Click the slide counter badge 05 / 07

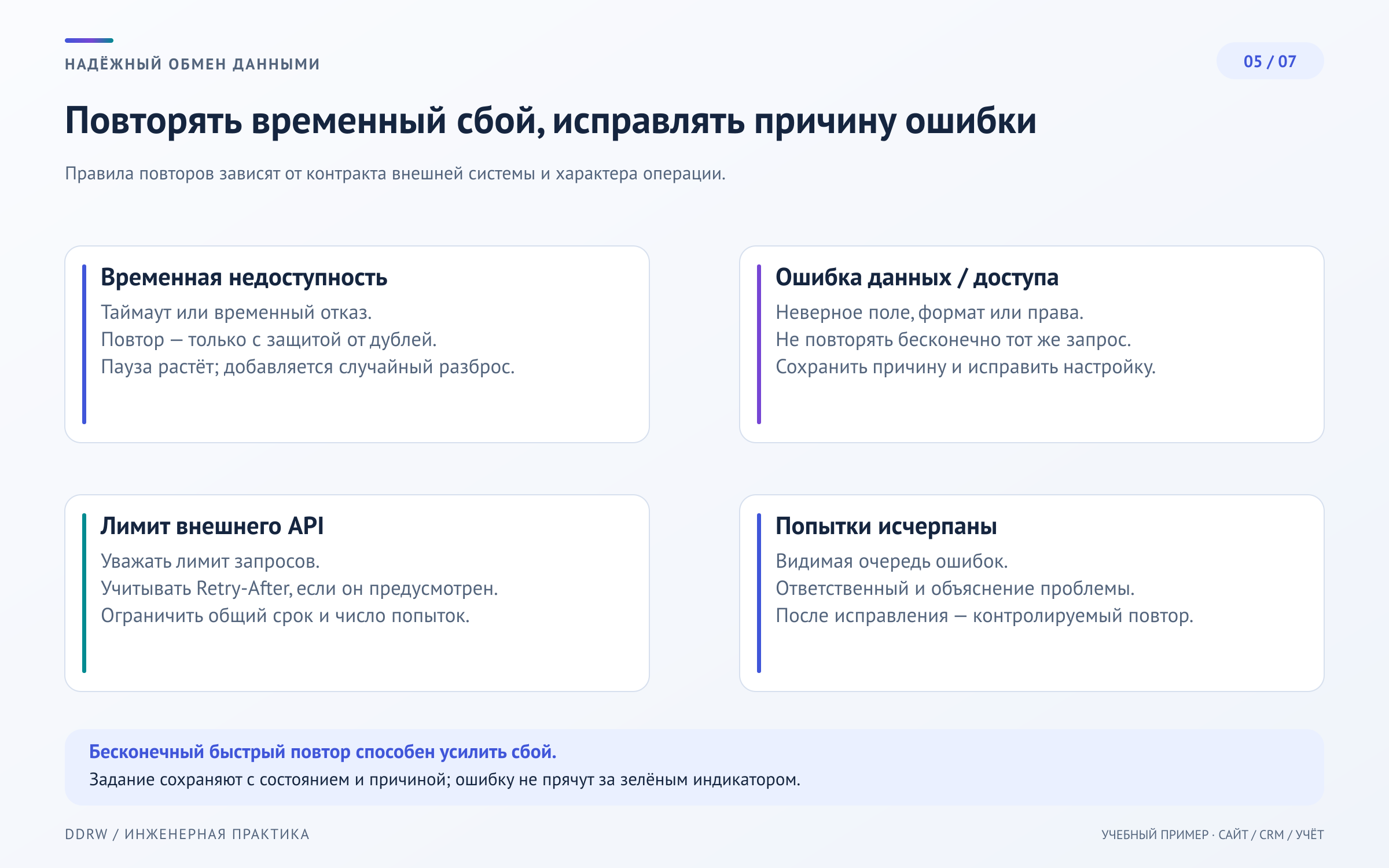1270,61
